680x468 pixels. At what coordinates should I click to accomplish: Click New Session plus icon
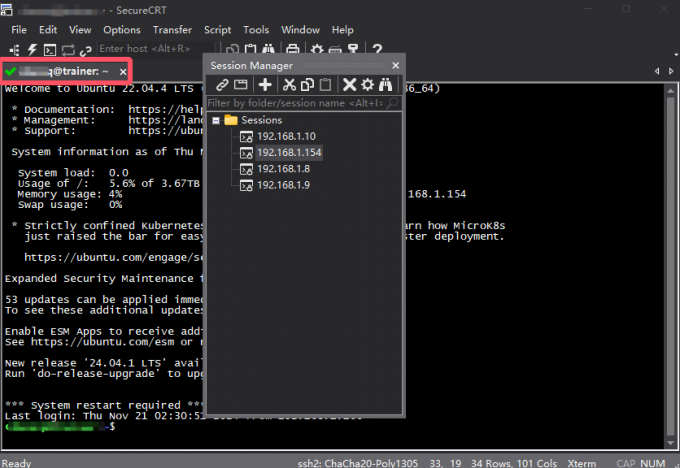pyautogui.click(x=265, y=84)
